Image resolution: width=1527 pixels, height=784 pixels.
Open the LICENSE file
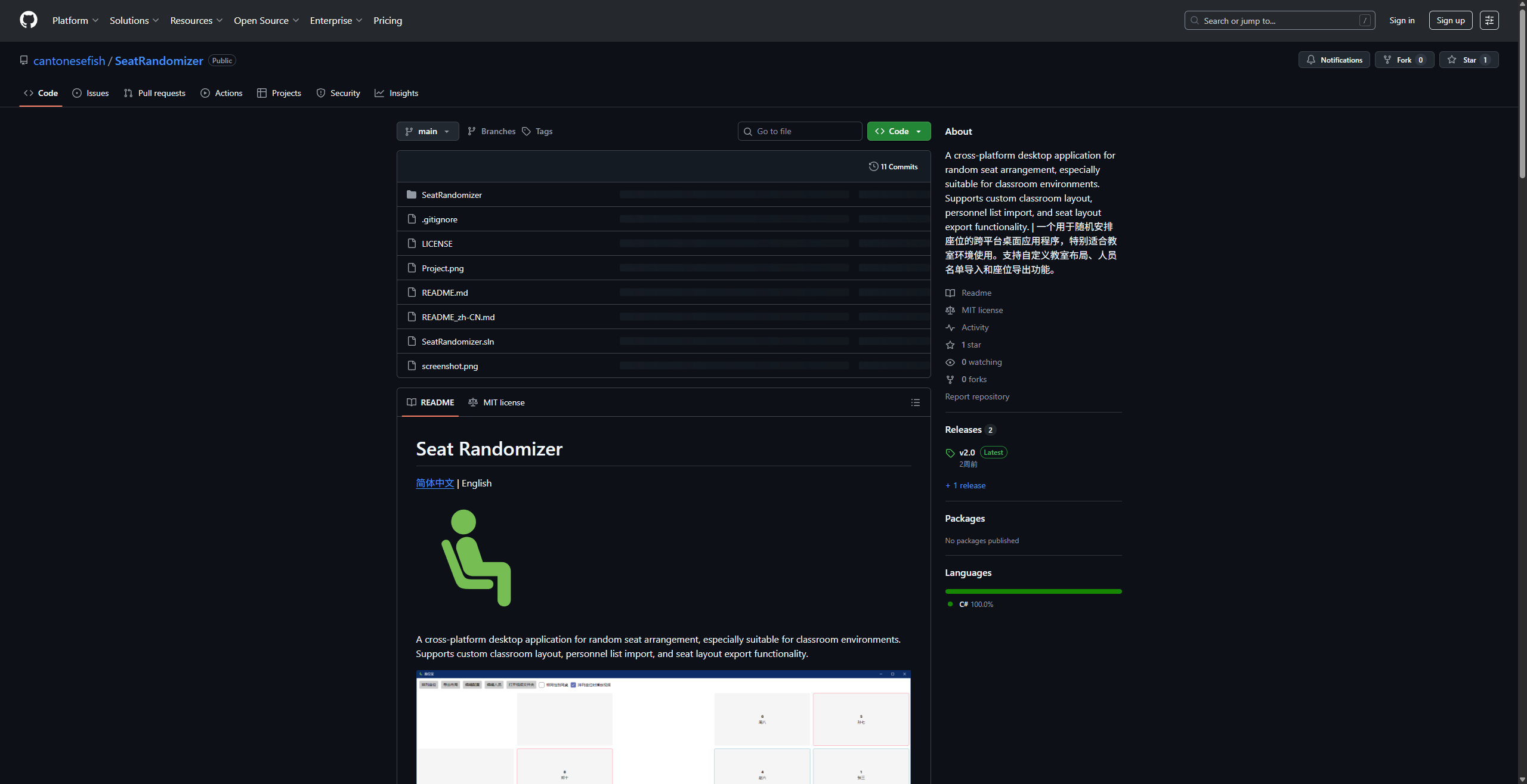pyautogui.click(x=437, y=244)
